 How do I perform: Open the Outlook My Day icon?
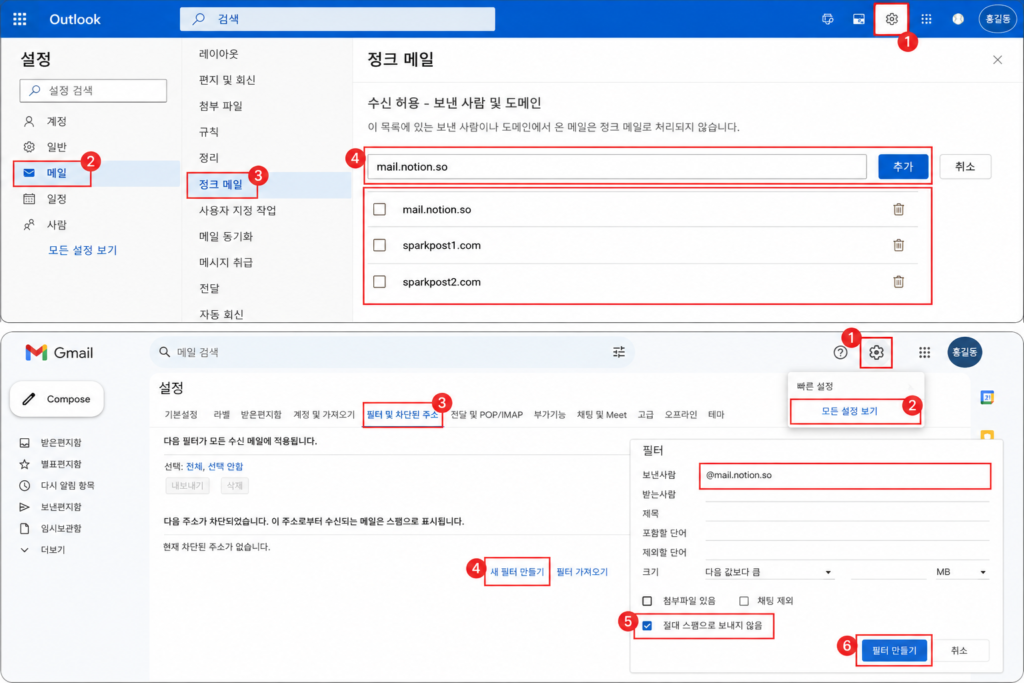(859, 19)
